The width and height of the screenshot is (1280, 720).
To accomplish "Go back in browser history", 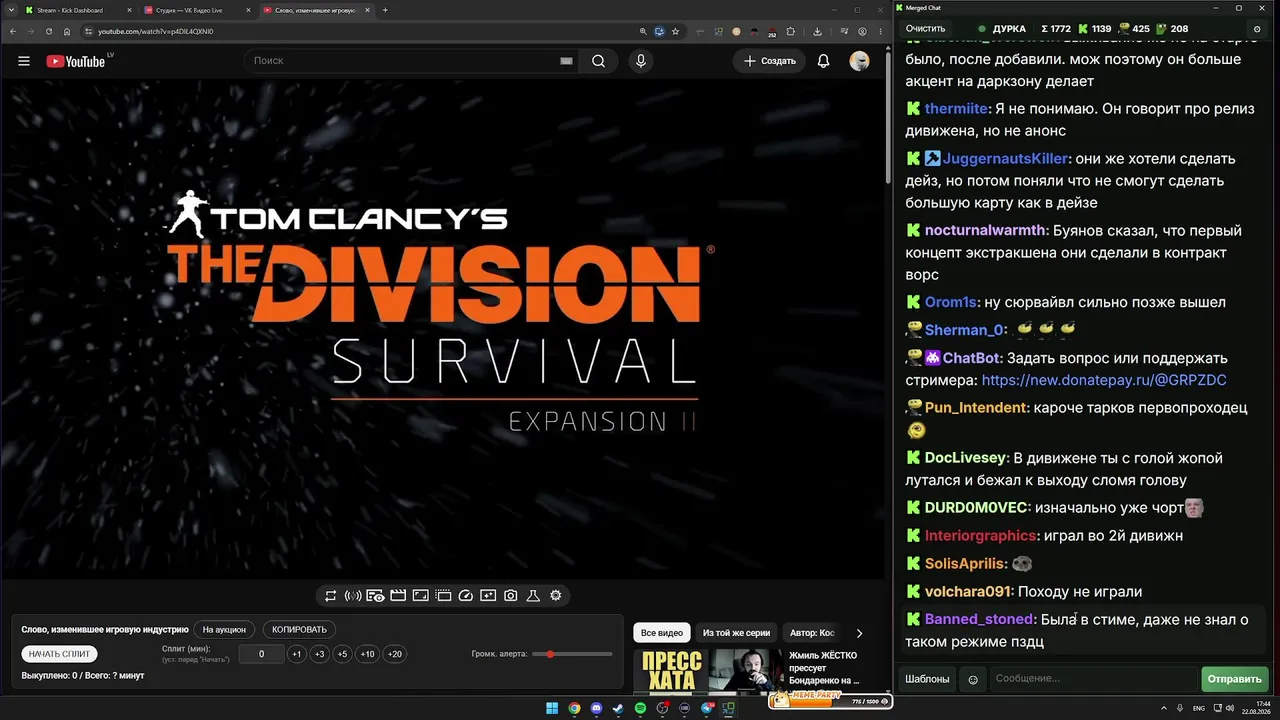I will click(13, 31).
